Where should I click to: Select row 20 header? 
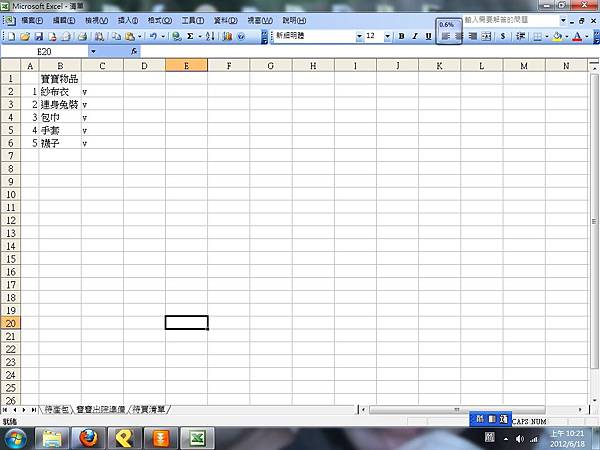10,324
